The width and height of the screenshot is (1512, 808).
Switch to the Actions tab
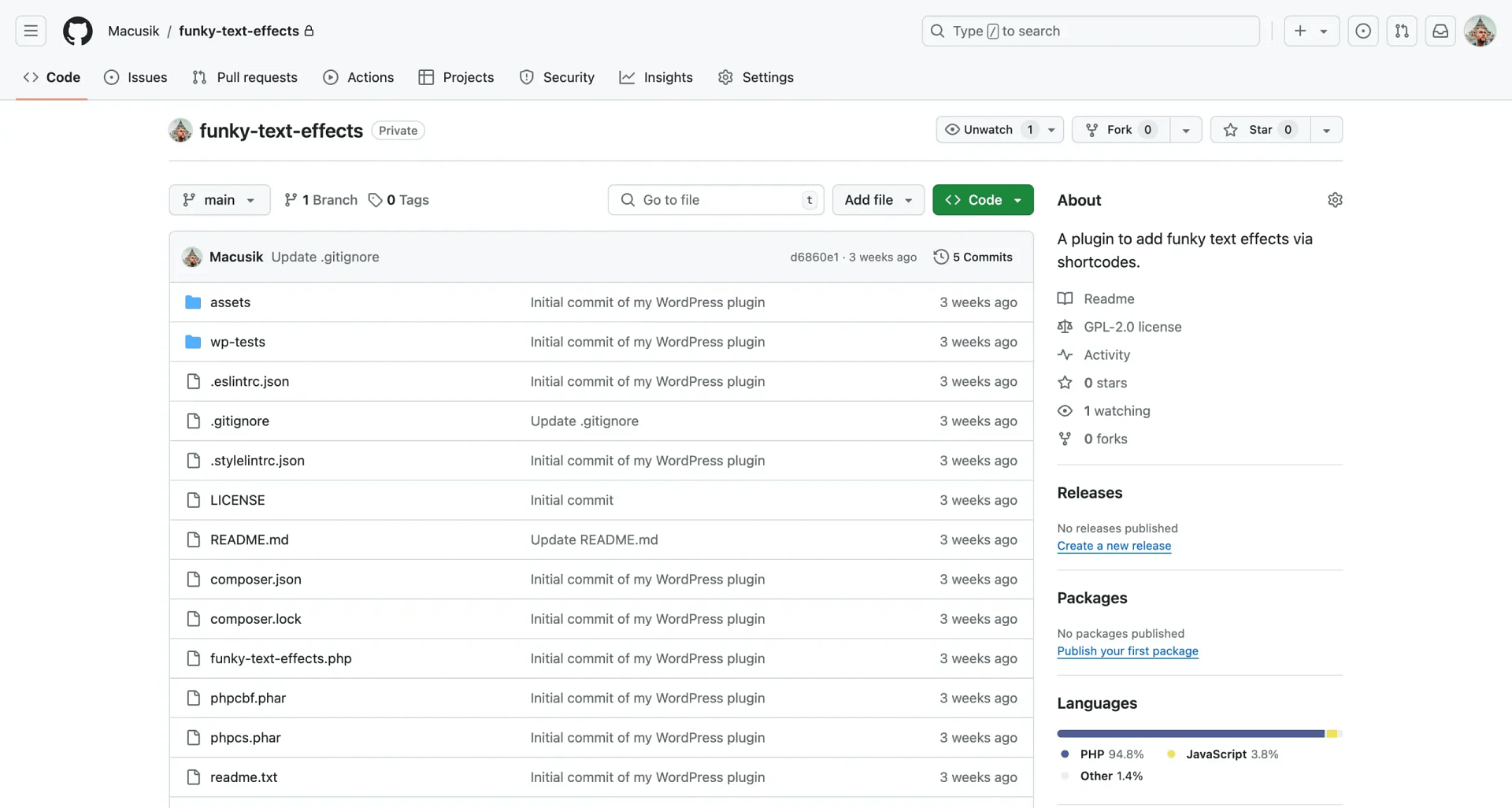[x=358, y=77]
